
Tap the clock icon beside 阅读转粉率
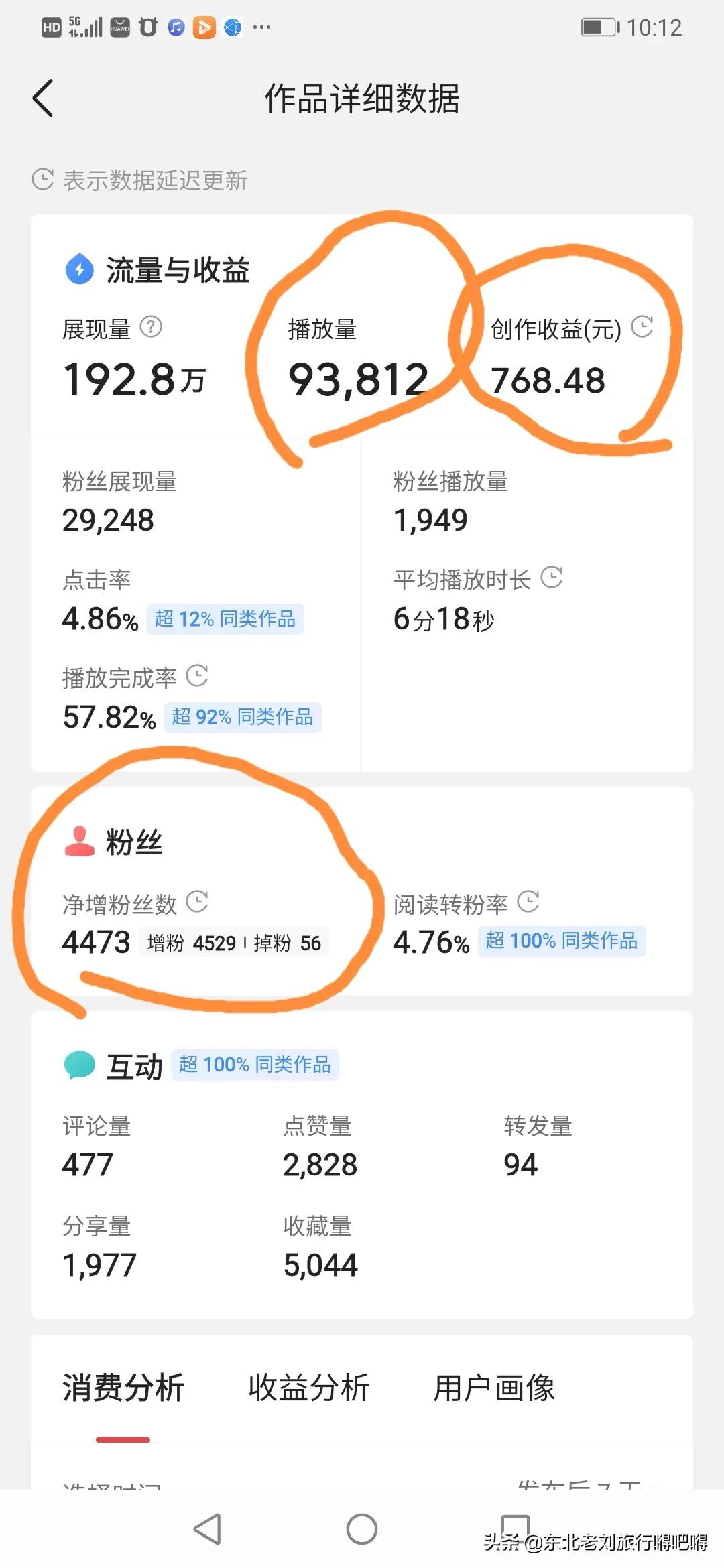pos(528,902)
